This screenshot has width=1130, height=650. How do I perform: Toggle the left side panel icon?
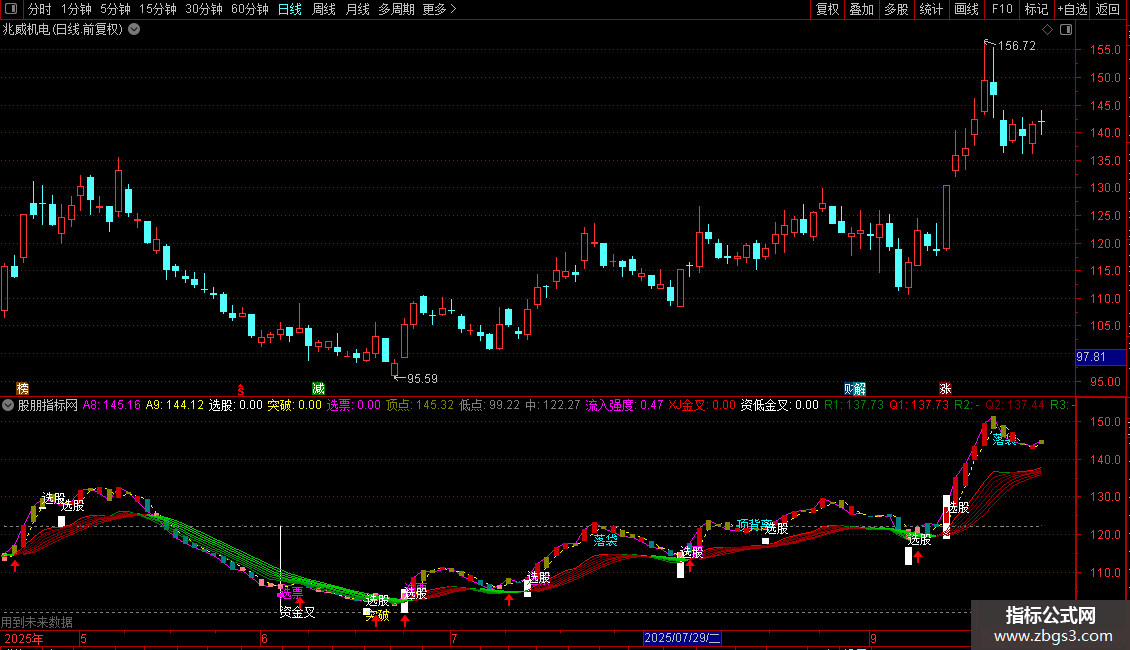click(x=11, y=9)
